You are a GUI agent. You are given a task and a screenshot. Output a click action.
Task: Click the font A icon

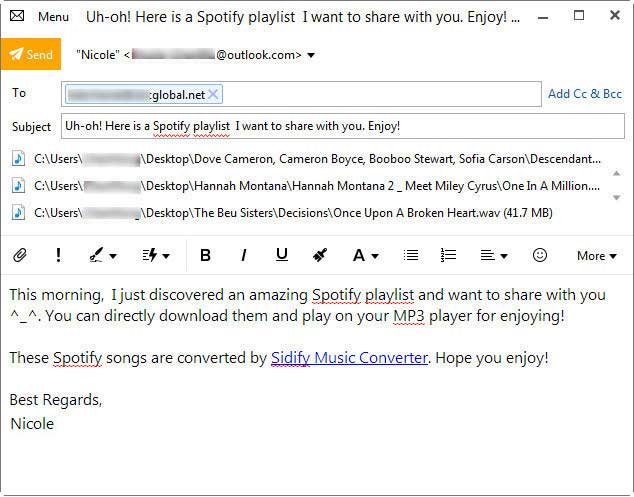[x=359, y=256]
